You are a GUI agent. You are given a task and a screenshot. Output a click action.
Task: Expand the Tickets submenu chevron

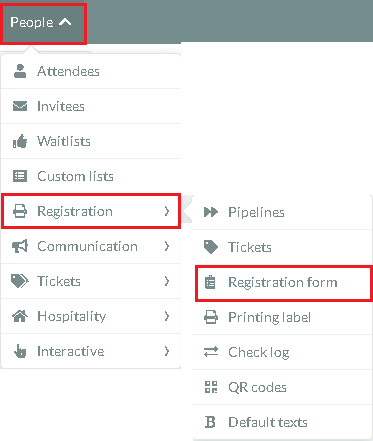(167, 281)
